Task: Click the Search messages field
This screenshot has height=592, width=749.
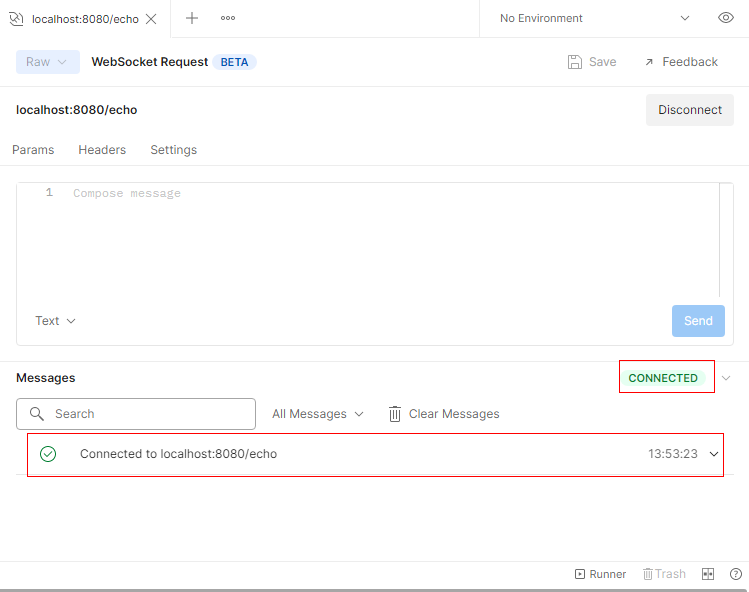Action: [136, 414]
